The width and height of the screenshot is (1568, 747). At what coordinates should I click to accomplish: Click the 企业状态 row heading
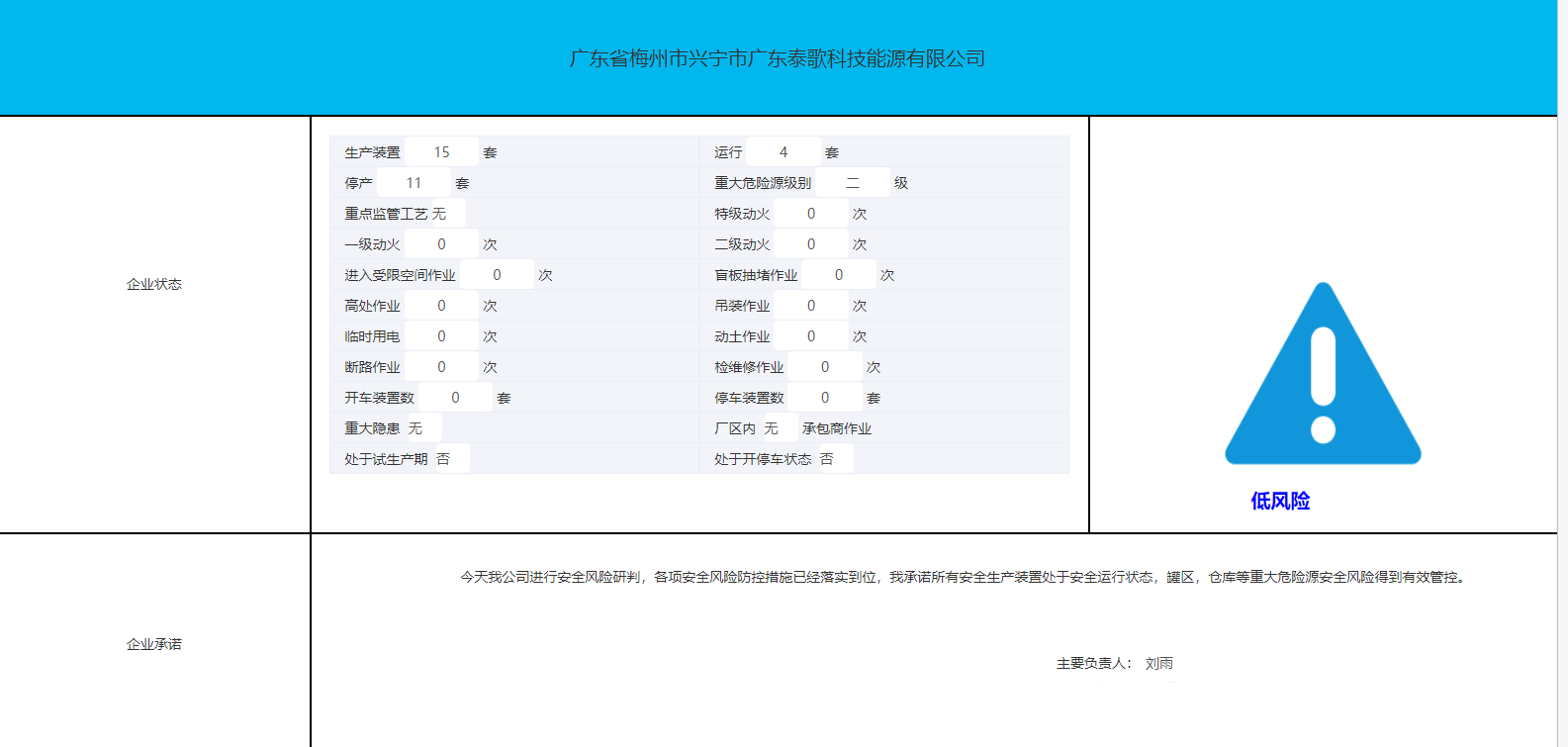[154, 284]
